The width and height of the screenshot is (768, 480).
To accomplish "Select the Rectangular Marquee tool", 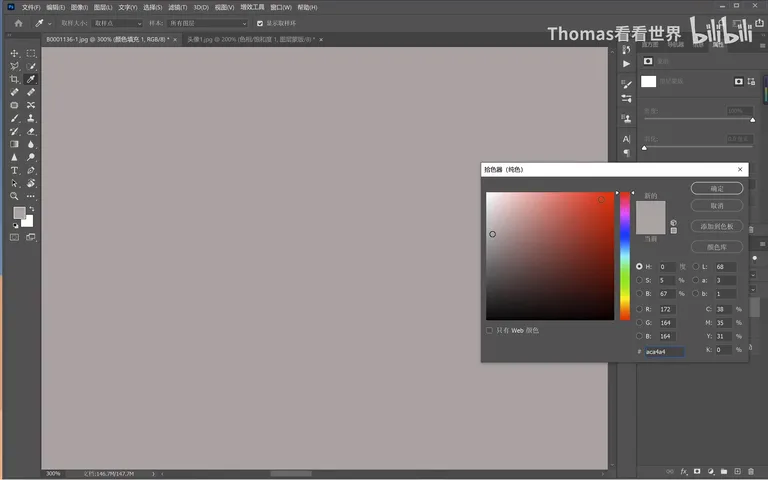I will tap(31, 53).
